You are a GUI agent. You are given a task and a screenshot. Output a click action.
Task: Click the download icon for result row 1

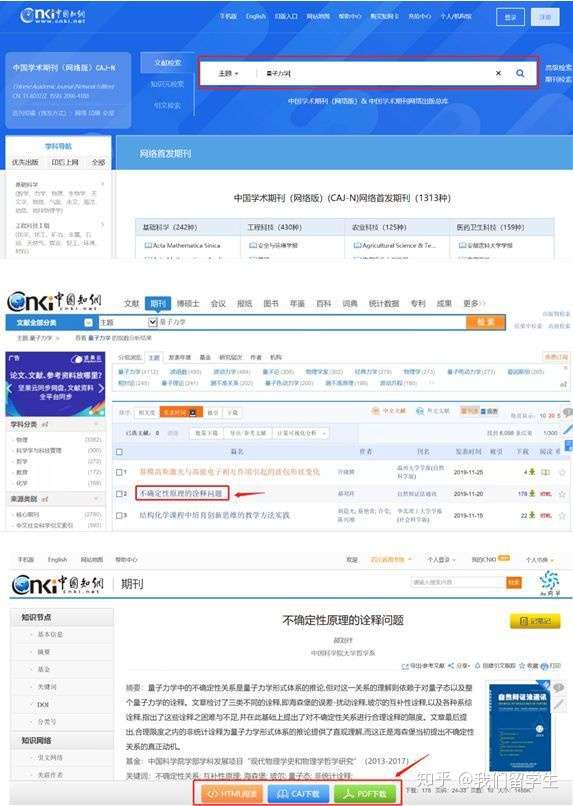[532, 472]
